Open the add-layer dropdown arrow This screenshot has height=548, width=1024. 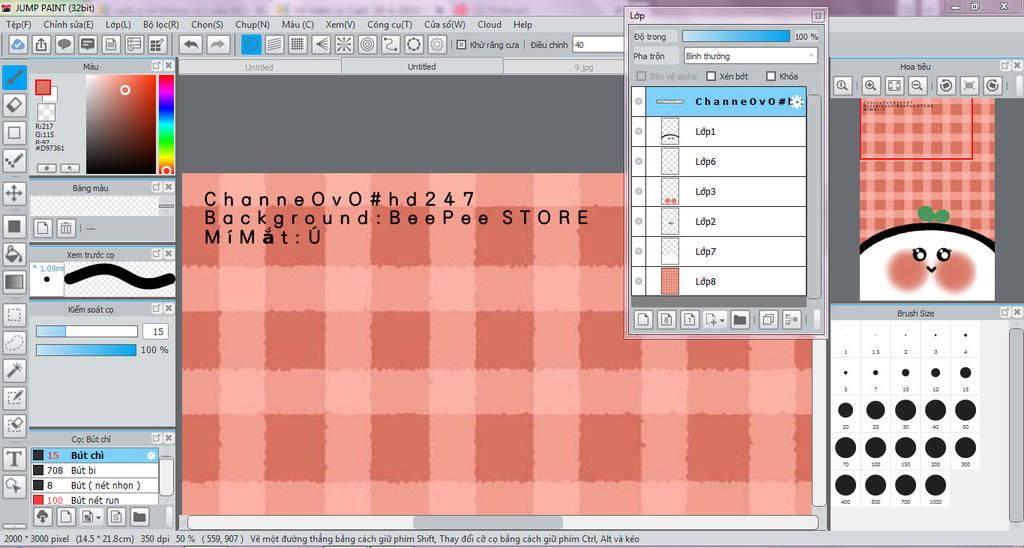[722, 321]
